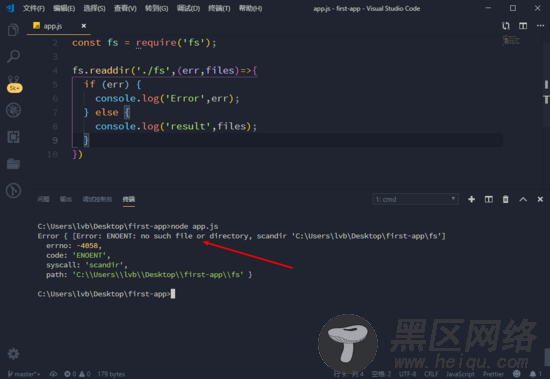Open notifications bell in status bar

535,374
